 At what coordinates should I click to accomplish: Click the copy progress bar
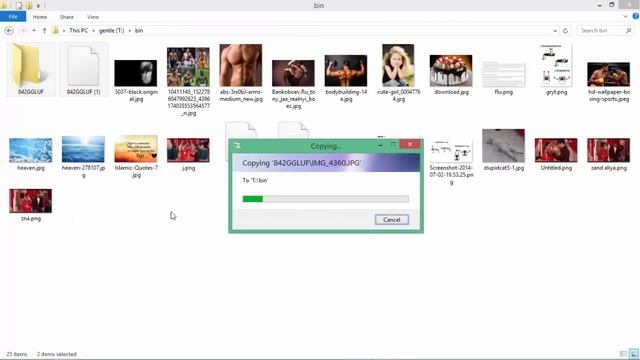pyautogui.click(x=326, y=199)
